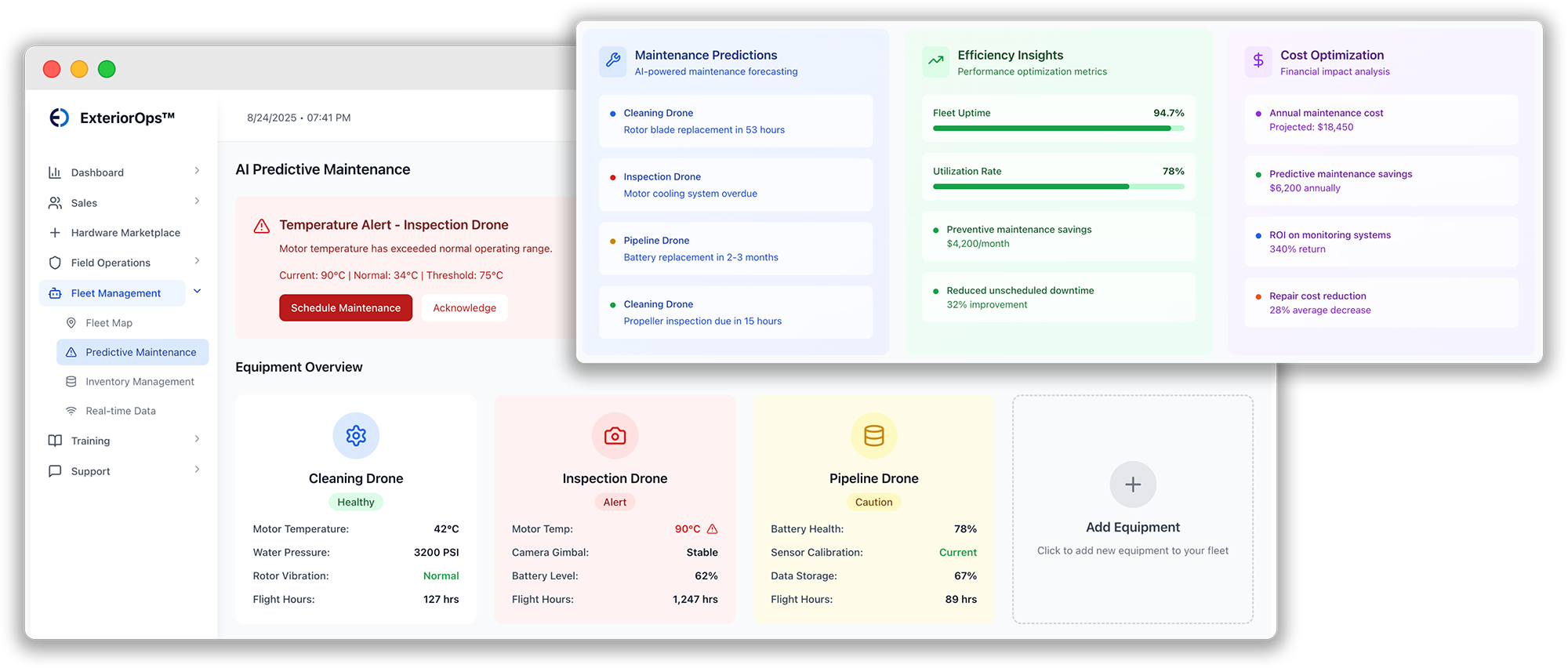Expand the Dashboard menu chevron

197,171
